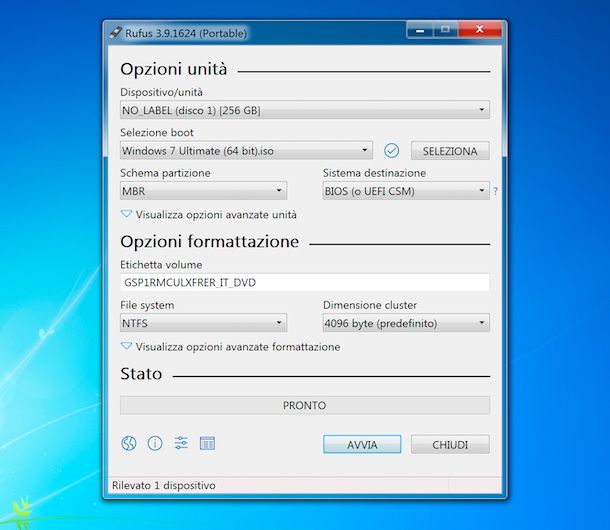This screenshot has height=530, width=610.
Task: Click the 'Schema partizione' label
Action: point(165,173)
